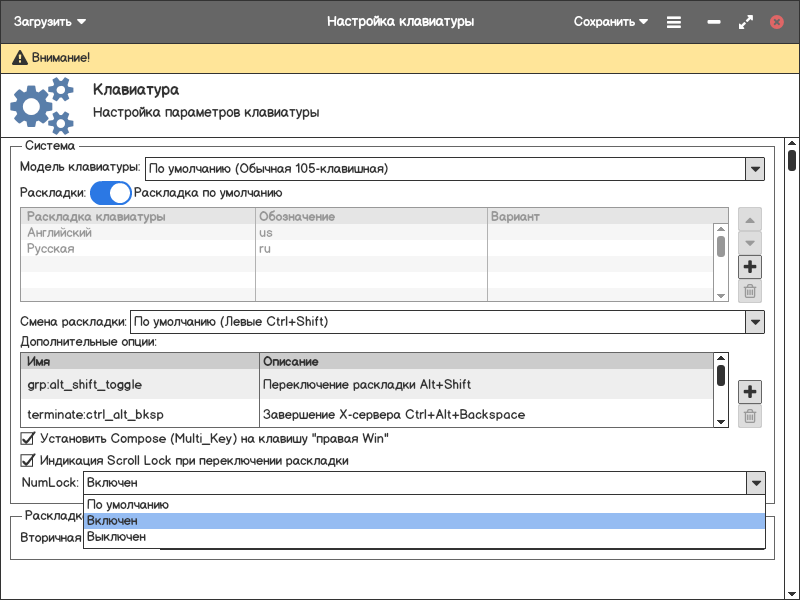
Task: Click the delete layout trash icon
Action: coord(750,292)
